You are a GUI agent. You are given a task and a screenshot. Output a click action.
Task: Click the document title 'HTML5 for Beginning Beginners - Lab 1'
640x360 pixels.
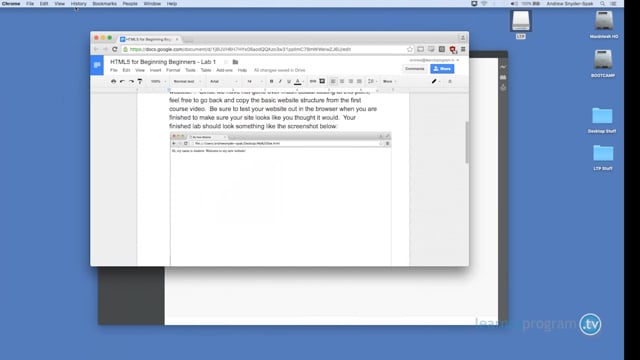pos(163,62)
